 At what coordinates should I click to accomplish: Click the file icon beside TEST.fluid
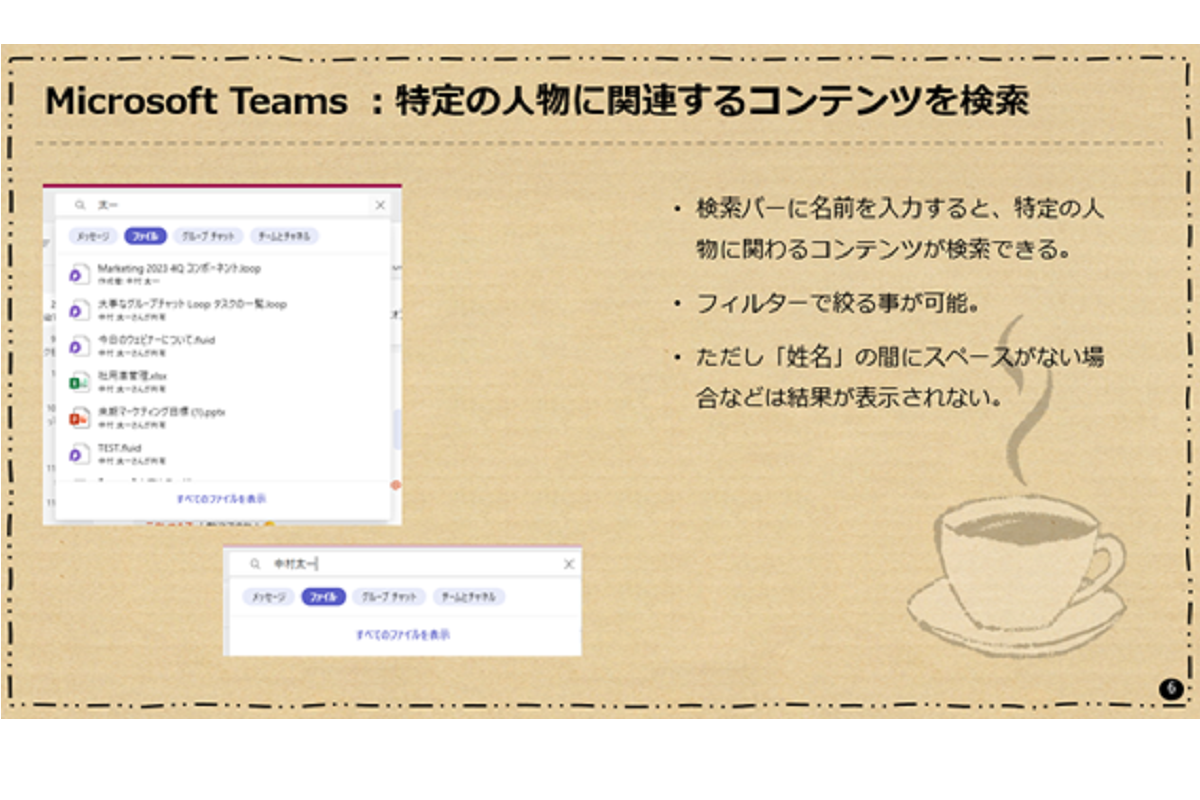pos(78,453)
